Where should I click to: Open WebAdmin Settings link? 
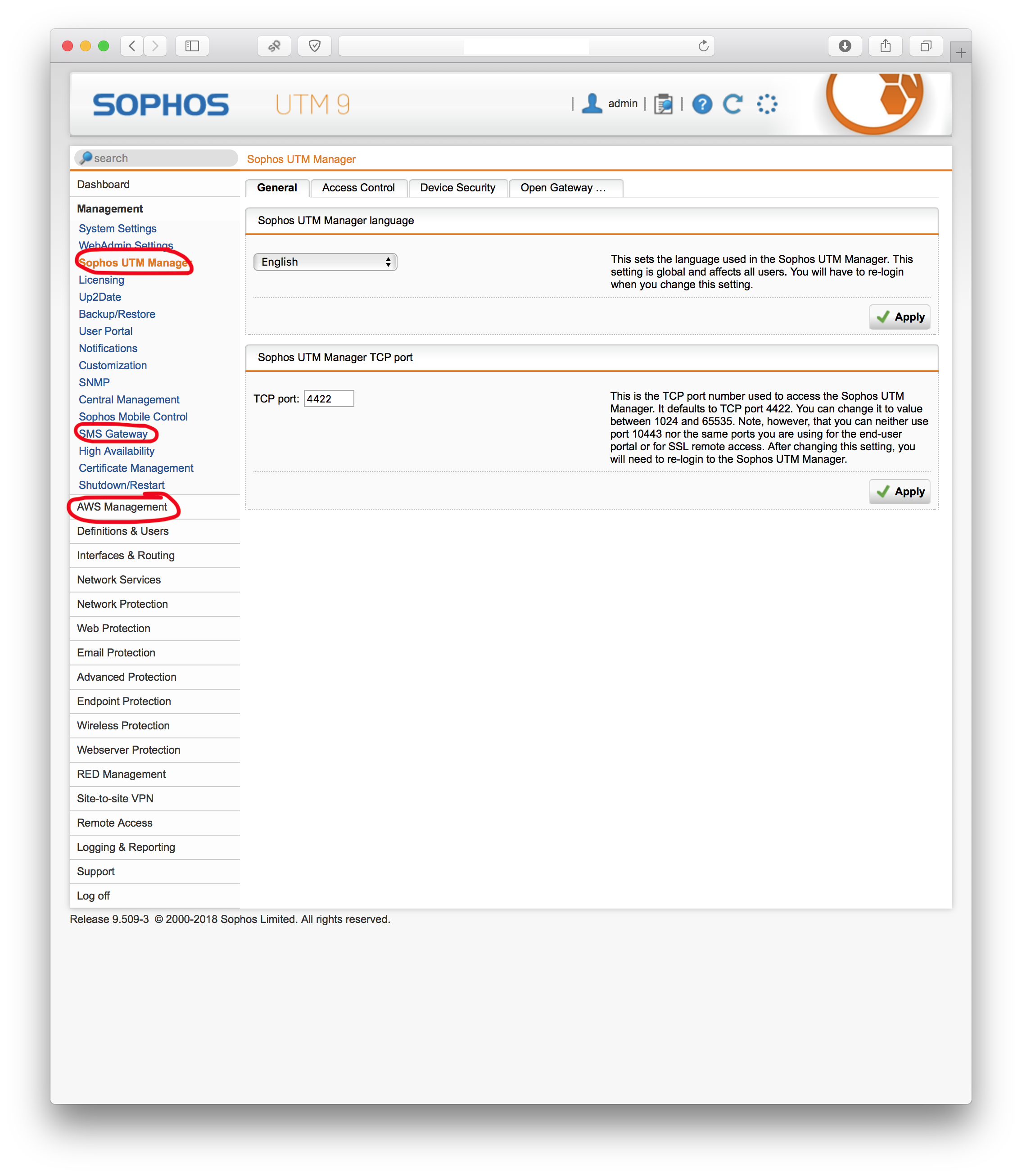126,245
